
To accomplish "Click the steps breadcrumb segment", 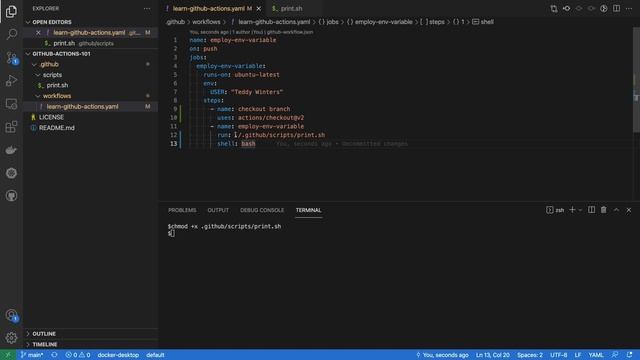I will [433, 22].
